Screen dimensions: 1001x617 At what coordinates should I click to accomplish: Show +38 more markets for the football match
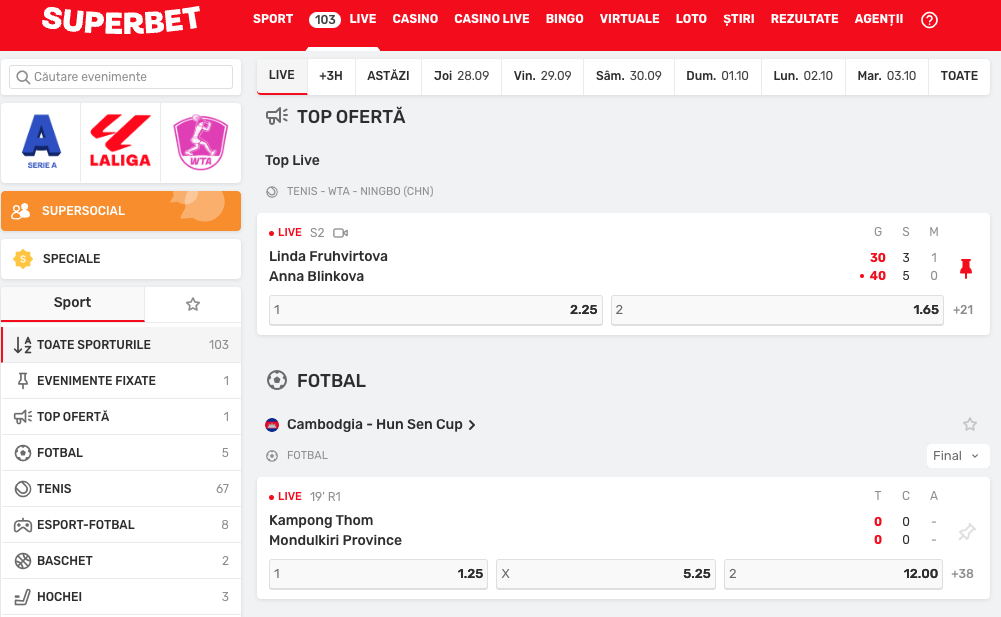962,574
